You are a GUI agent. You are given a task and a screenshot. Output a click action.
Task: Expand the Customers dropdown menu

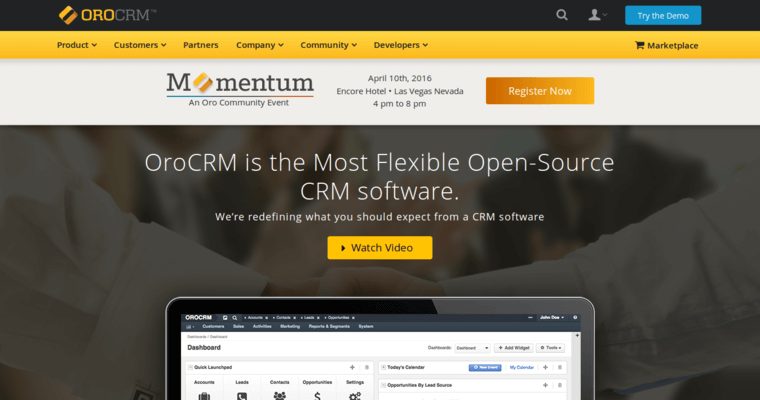(x=140, y=45)
